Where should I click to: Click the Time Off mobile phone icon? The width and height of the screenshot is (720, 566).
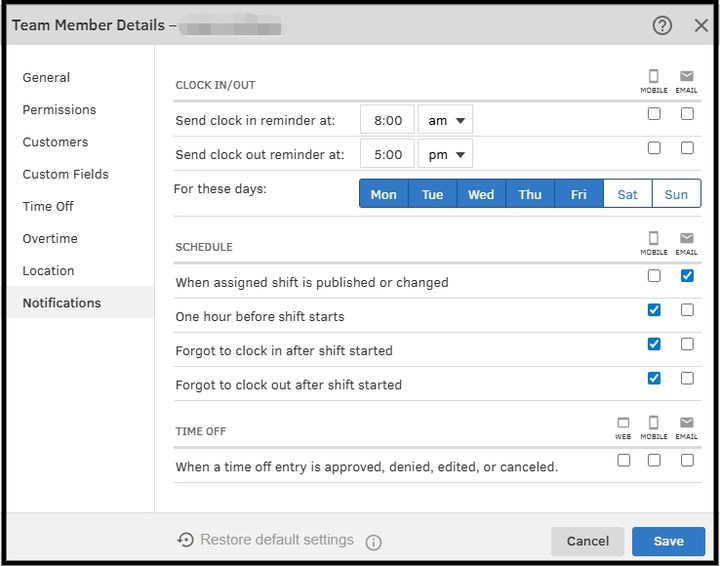(x=654, y=423)
